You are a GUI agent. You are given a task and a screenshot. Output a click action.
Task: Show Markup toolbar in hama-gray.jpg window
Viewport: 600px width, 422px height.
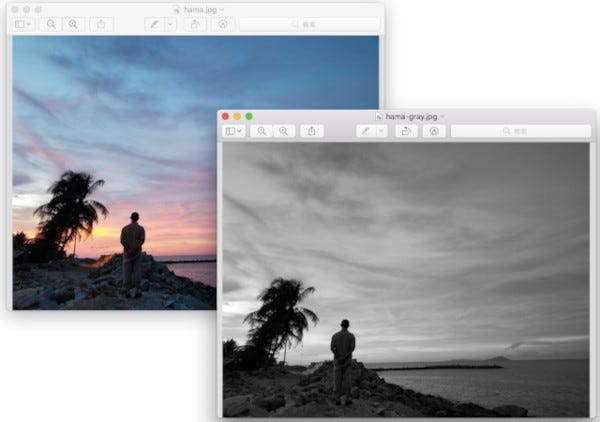point(433,131)
